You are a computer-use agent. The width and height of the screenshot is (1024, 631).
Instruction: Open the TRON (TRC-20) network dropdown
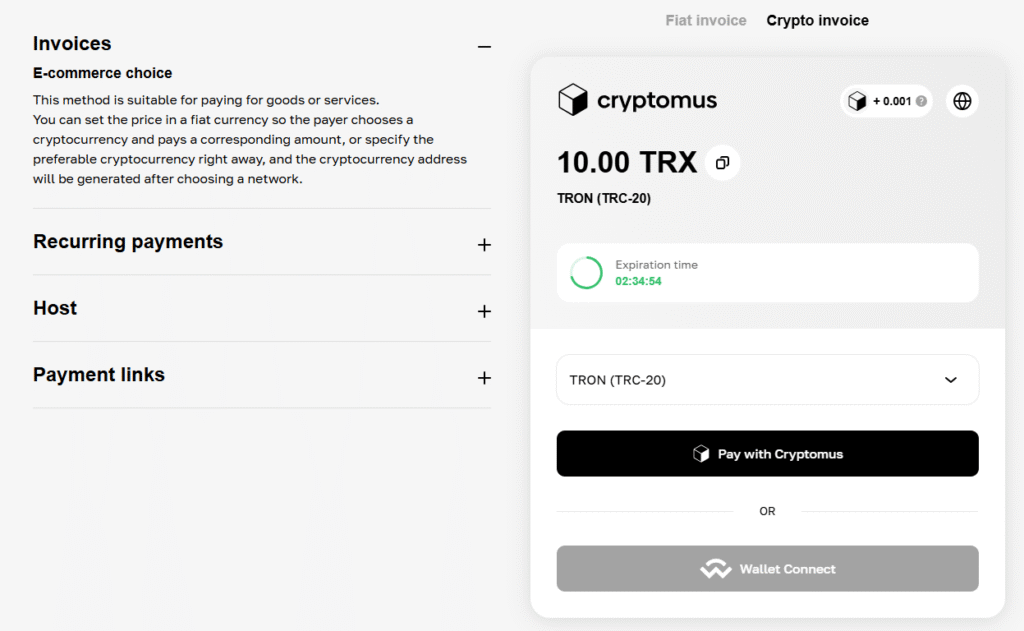tap(767, 380)
